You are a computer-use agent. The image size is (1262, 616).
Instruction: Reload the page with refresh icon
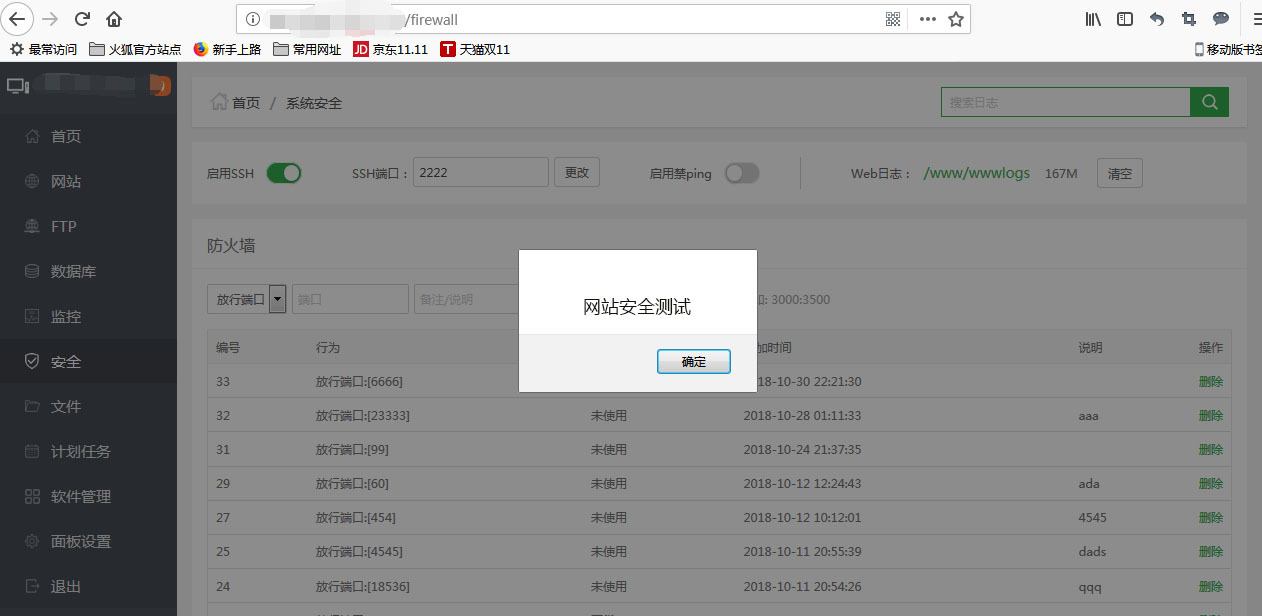click(x=82, y=19)
